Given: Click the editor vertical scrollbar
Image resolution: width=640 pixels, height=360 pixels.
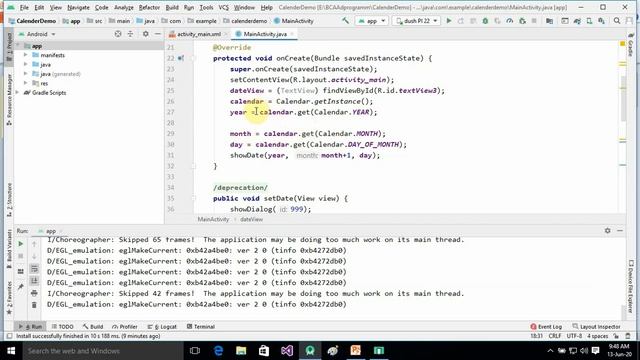Looking at the screenshot, I should click(623, 98).
